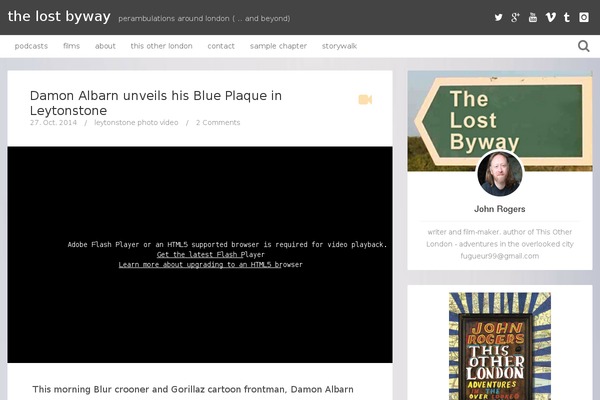The image size is (600, 400).
Task: Click the perambulations around london tagline
Action: tap(204, 18)
